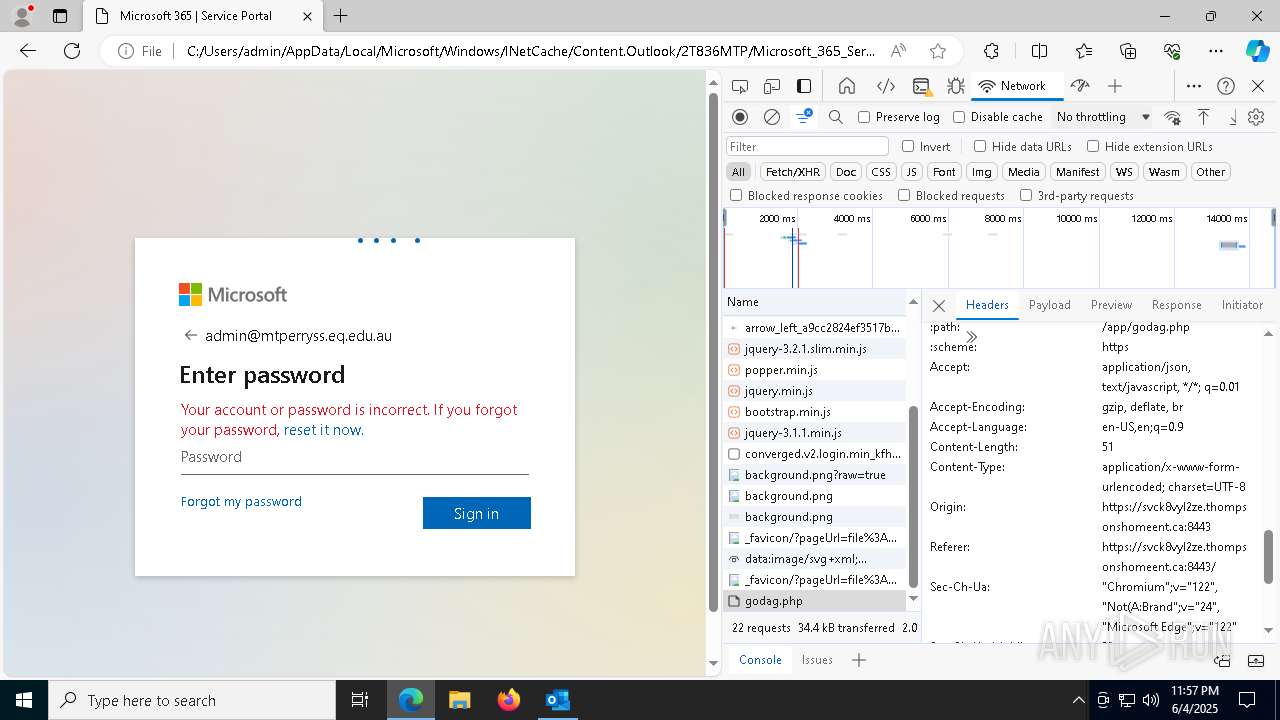Viewport: 1280px width, 720px height.
Task: Check Blocked response cookies
Action: point(736,196)
